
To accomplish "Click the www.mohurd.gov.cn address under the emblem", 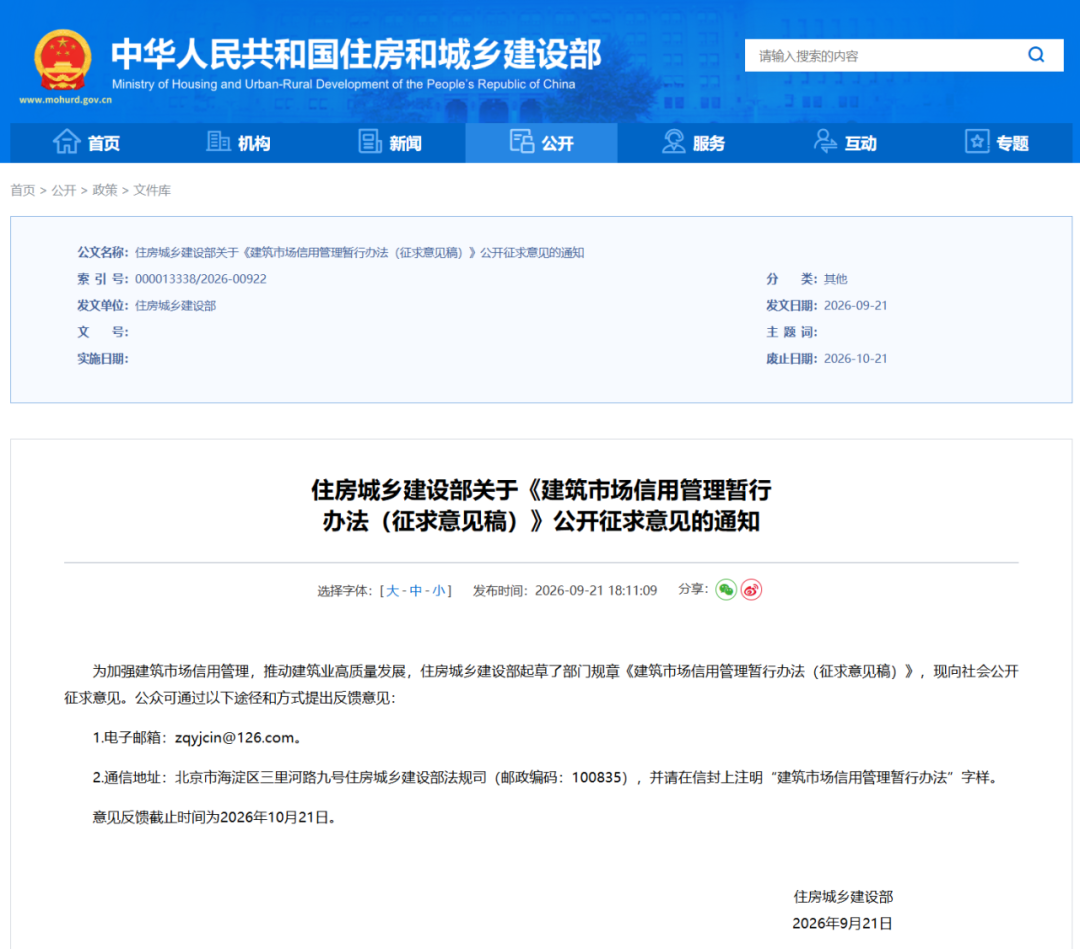I will point(65,100).
